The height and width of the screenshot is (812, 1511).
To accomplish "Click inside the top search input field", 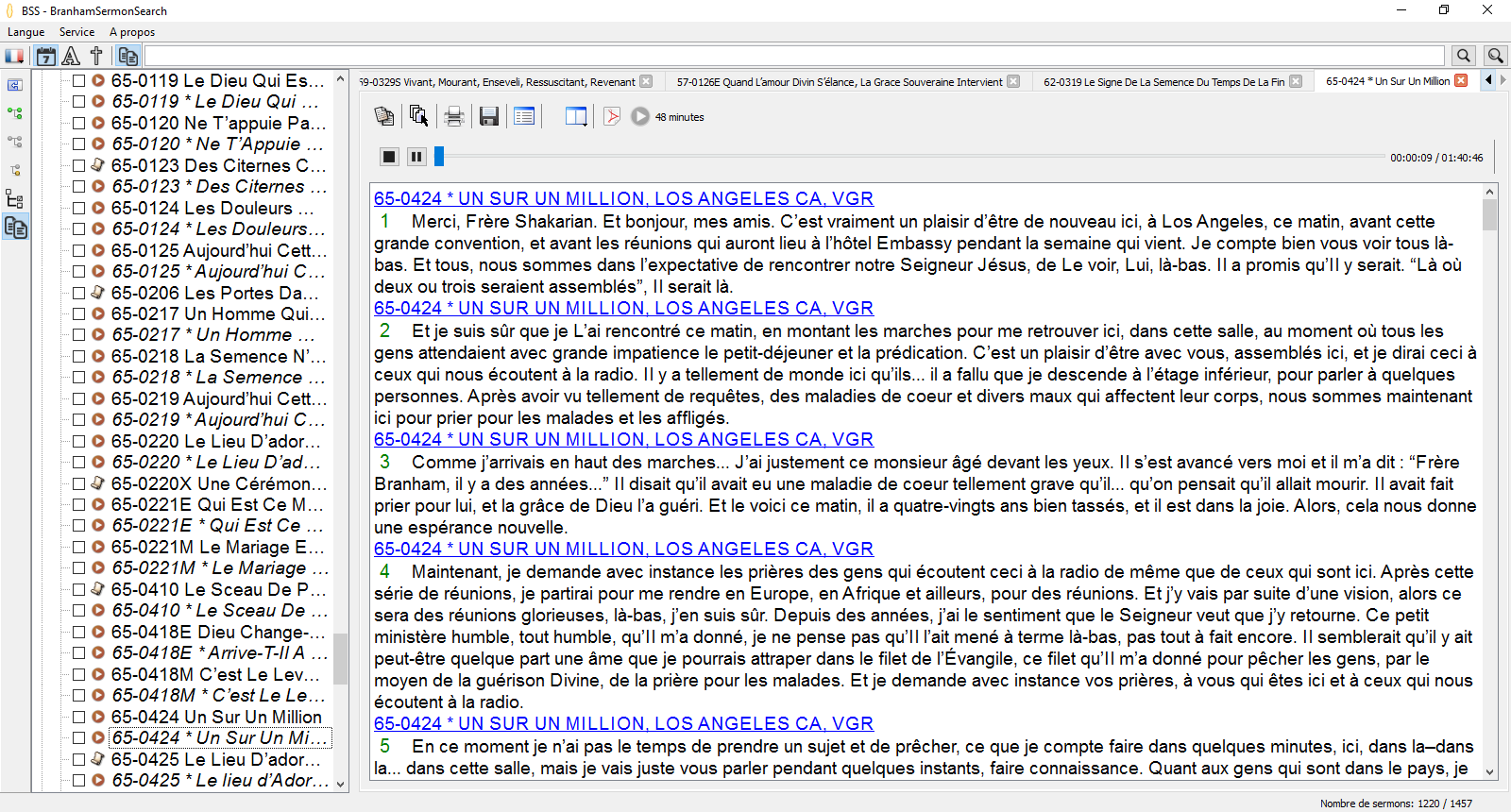I will tap(794, 57).
